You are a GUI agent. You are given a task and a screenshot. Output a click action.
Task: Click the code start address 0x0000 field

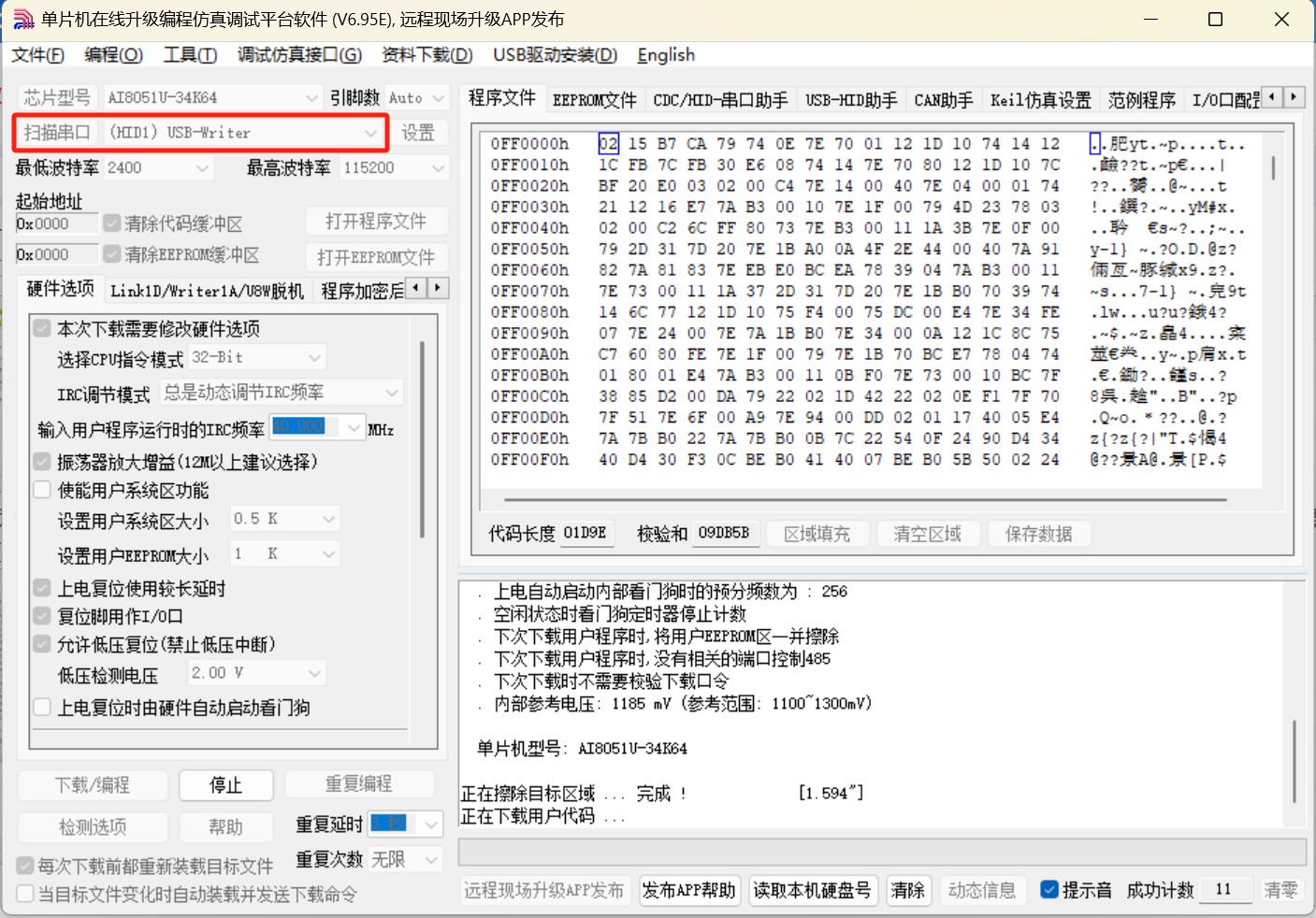[x=57, y=223]
